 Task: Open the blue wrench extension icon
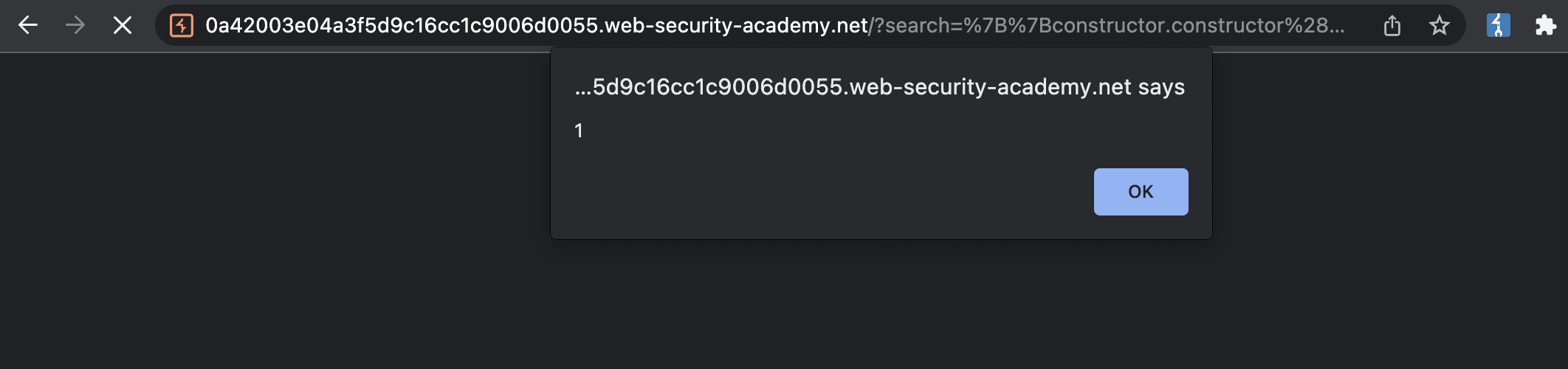1498,26
